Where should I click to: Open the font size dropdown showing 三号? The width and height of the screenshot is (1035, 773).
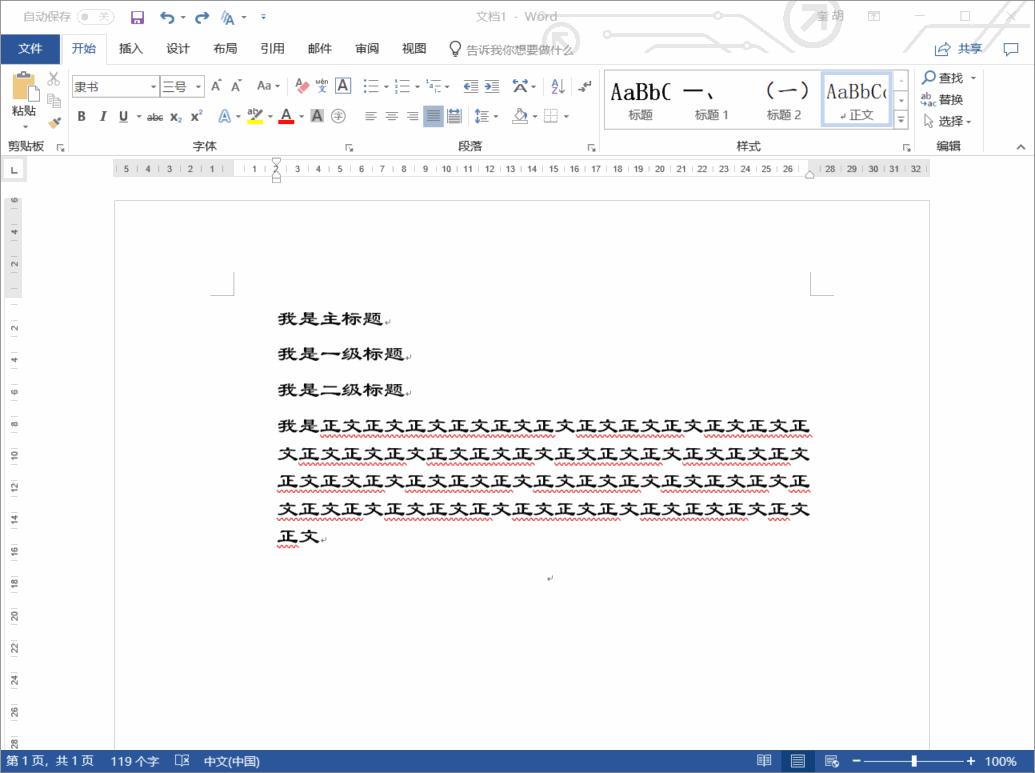198,86
